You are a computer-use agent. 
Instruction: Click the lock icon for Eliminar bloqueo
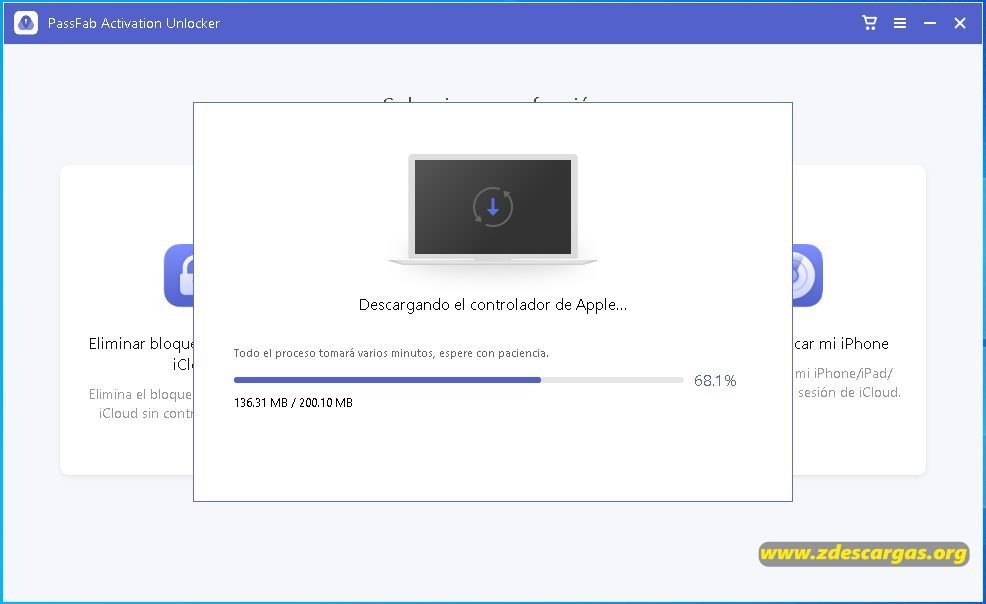tap(179, 275)
